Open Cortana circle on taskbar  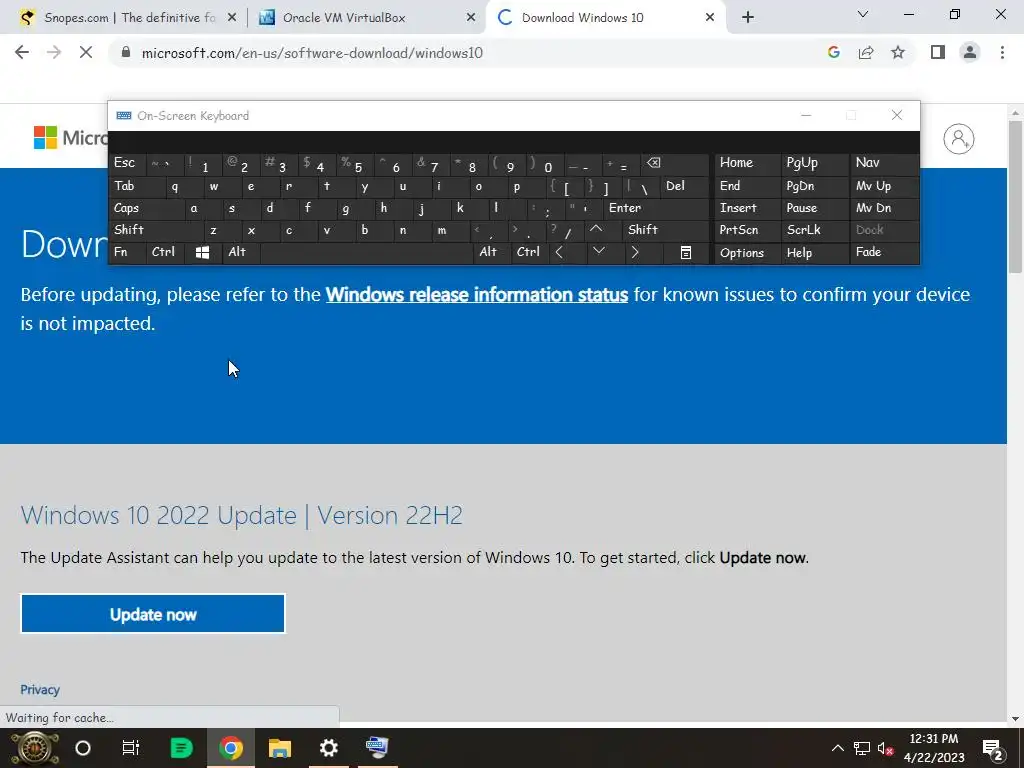pos(83,748)
